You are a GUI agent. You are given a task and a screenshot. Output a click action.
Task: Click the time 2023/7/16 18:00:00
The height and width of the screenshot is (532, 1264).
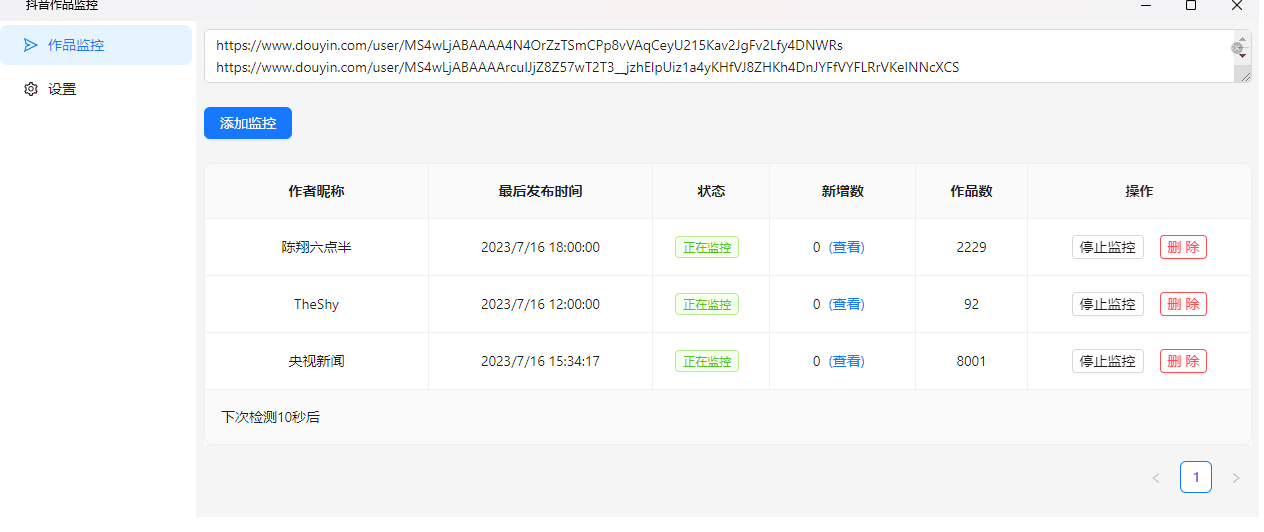(541, 247)
